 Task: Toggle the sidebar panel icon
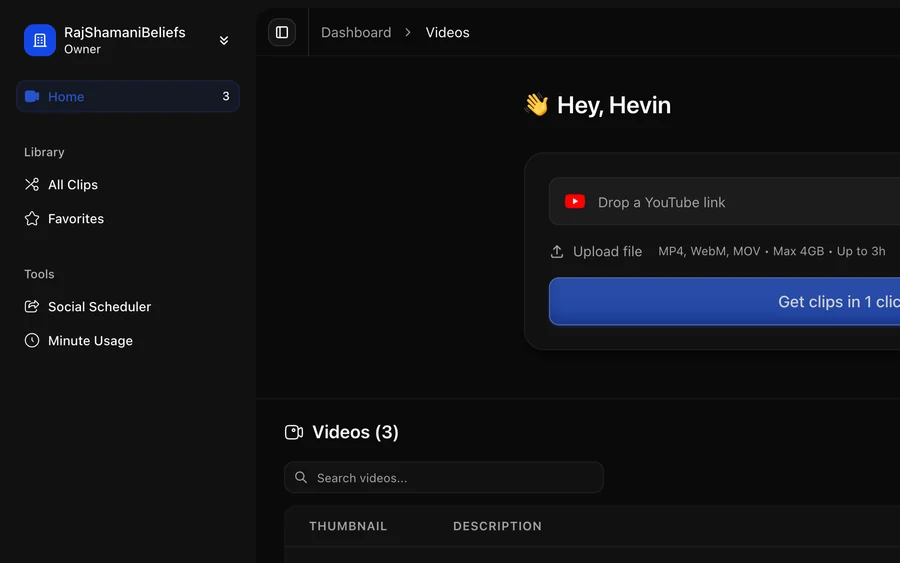pos(282,32)
